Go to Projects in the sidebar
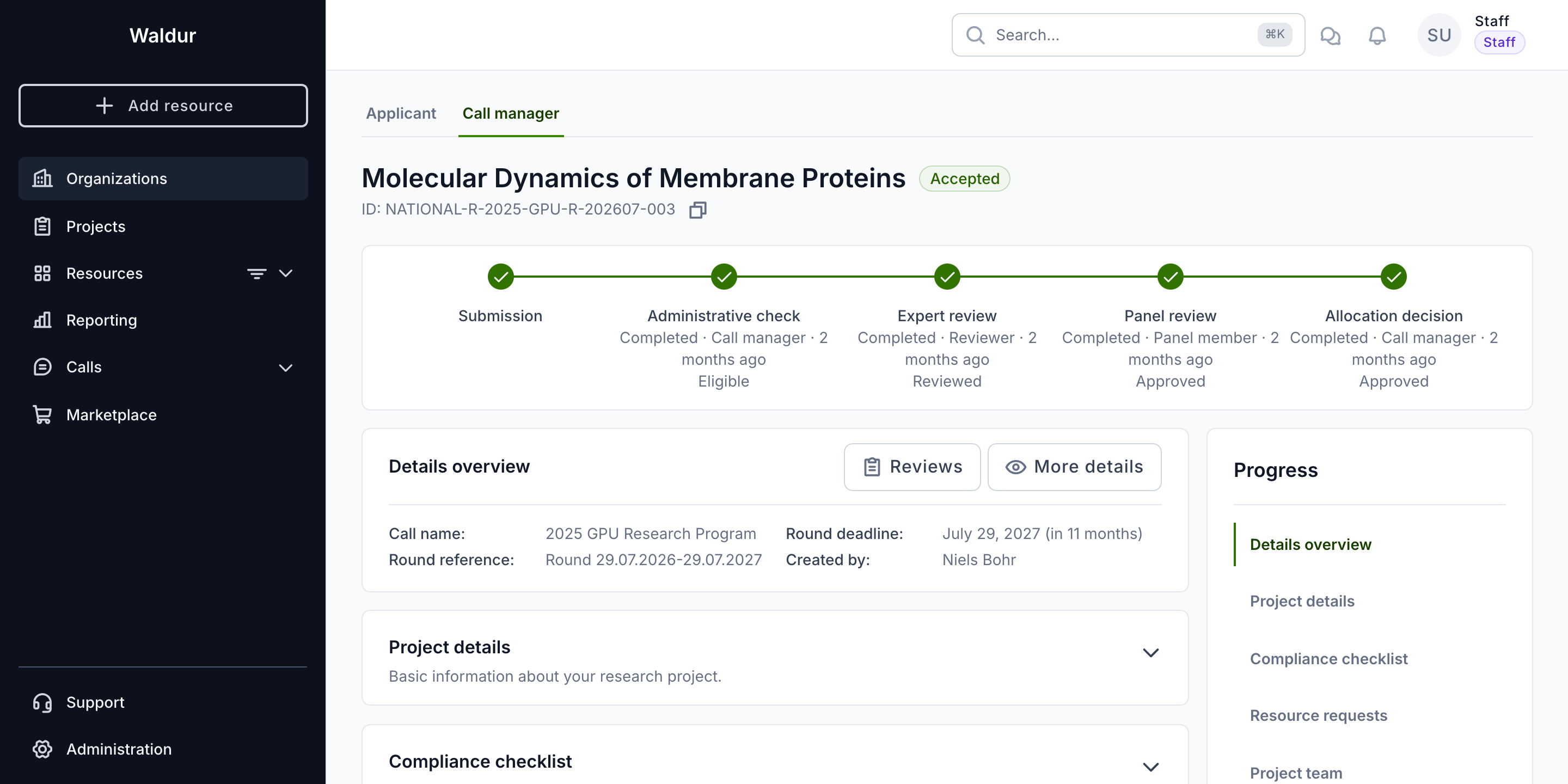Image resolution: width=1568 pixels, height=784 pixels. pyautogui.click(x=163, y=226)
